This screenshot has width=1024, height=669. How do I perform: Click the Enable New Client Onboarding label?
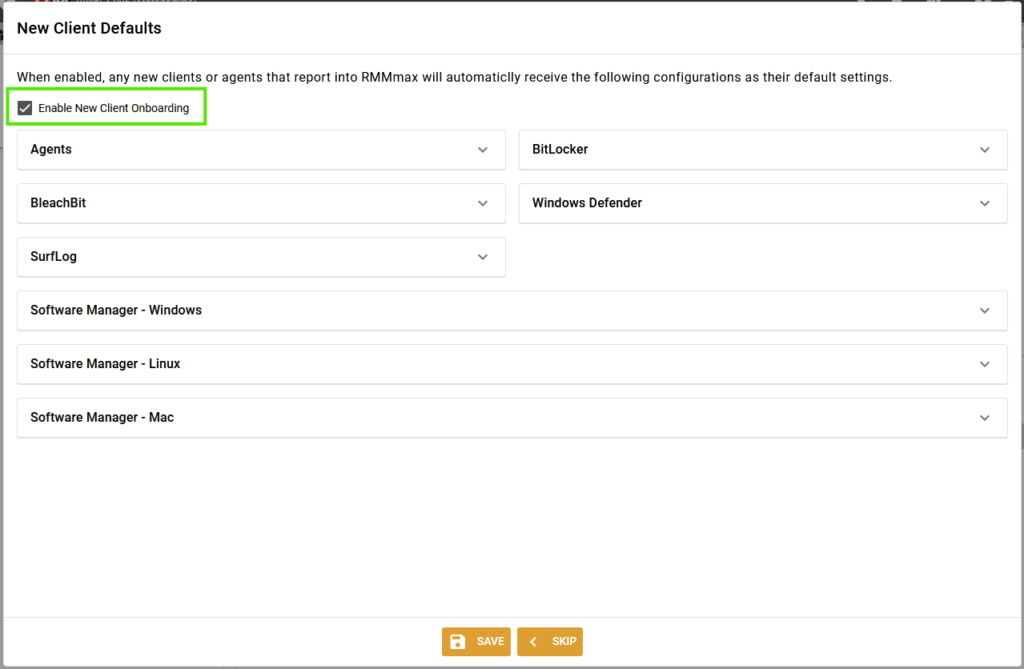tap(114, 108)
